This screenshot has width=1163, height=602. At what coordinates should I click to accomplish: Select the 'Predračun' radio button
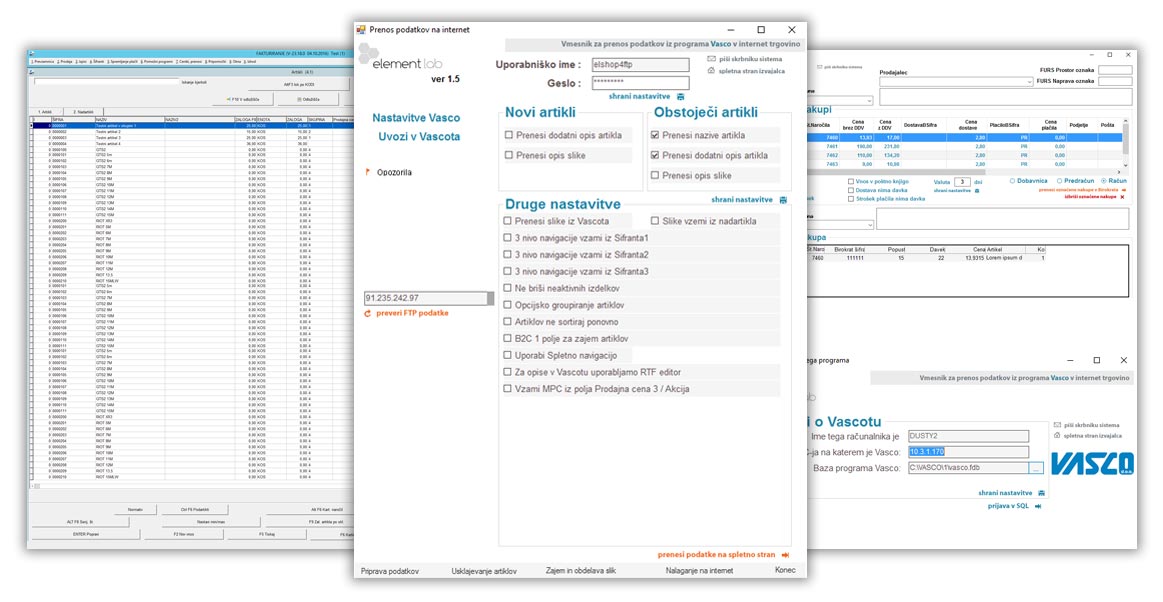coord(1060,181)
